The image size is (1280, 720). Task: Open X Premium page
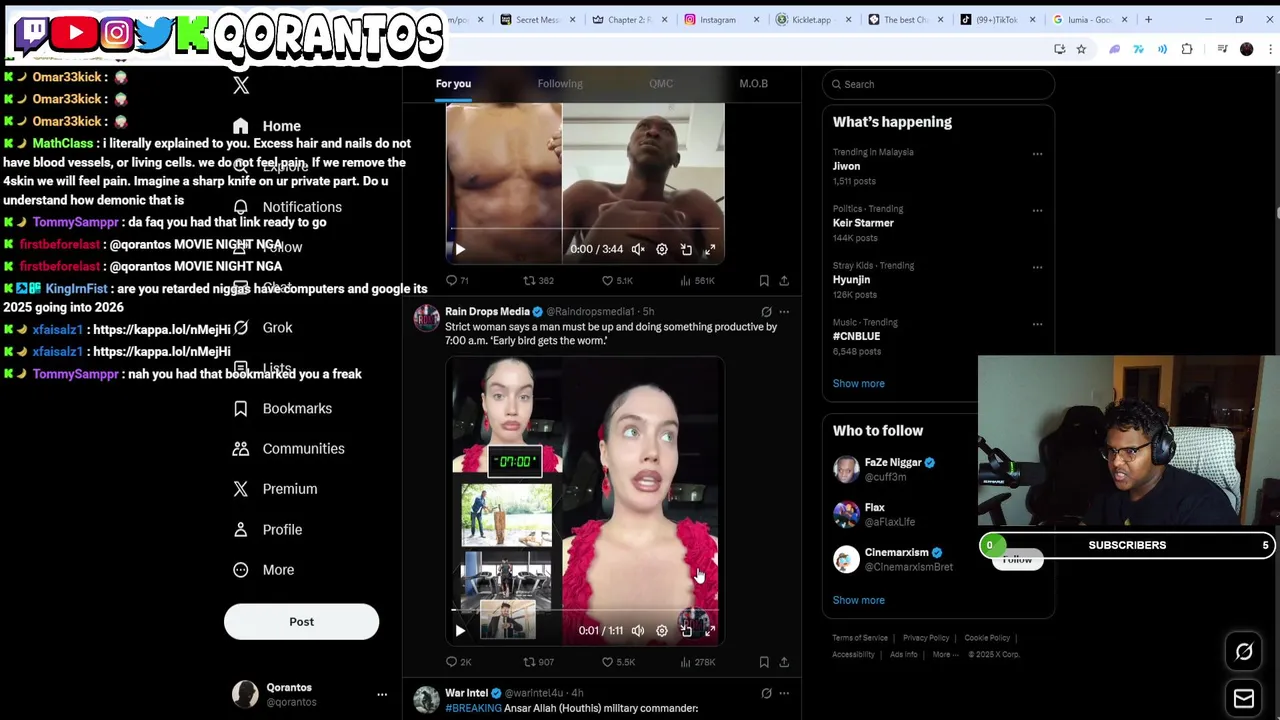click(x=275, y=489)
